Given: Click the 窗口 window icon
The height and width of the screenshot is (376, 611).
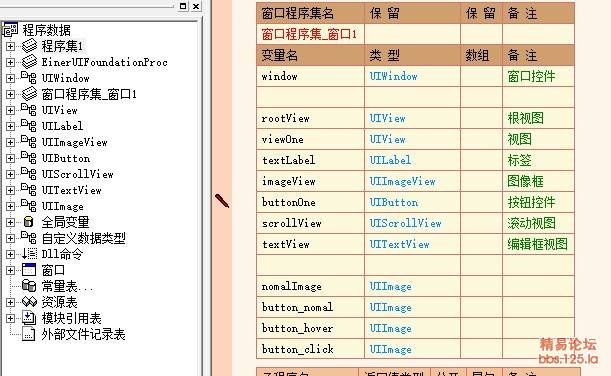Looking at the screenshot, I should [x=29, y=270].
